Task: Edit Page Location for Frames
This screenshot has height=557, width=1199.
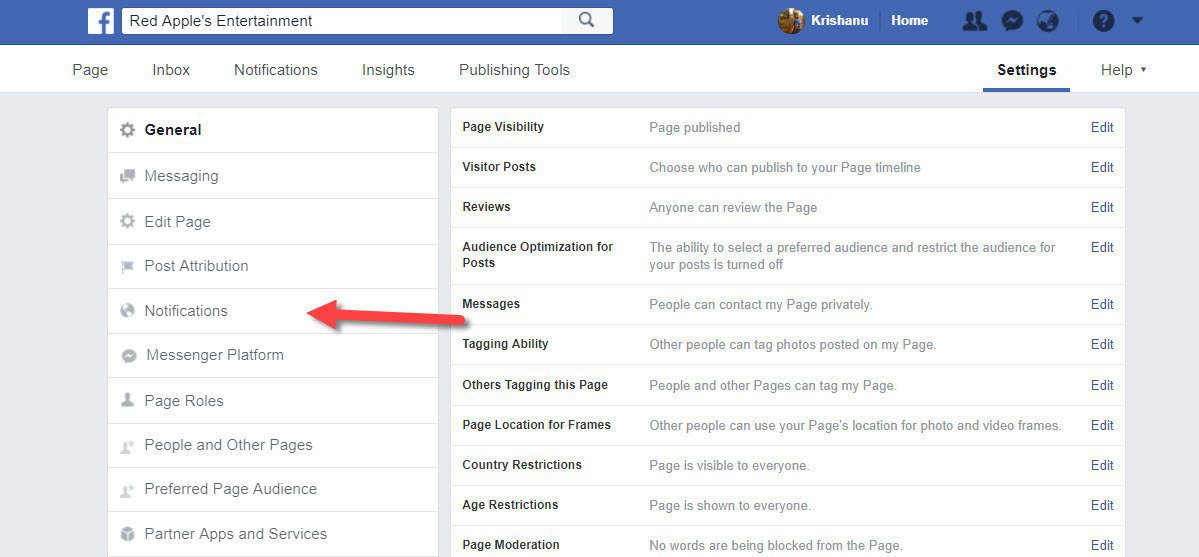Action: point(1102,425)
